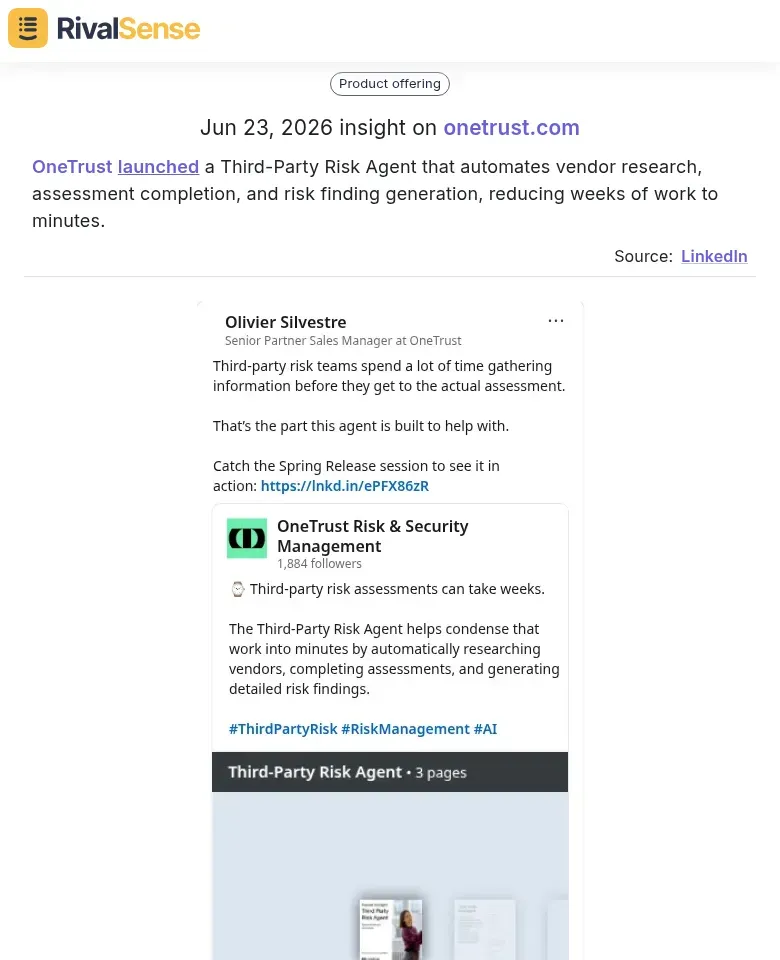
Task: Open the second document page thumbnail
Action: 485,929
